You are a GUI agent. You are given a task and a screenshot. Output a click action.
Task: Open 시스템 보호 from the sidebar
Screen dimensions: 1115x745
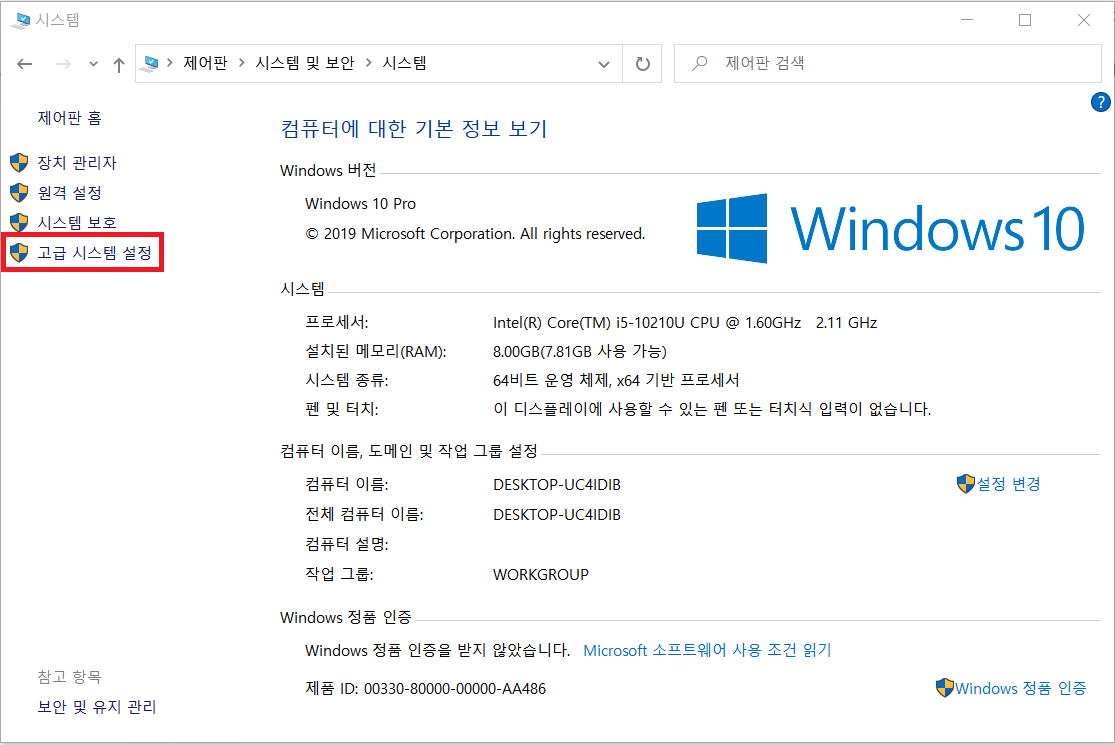click(x=77, y=223)
